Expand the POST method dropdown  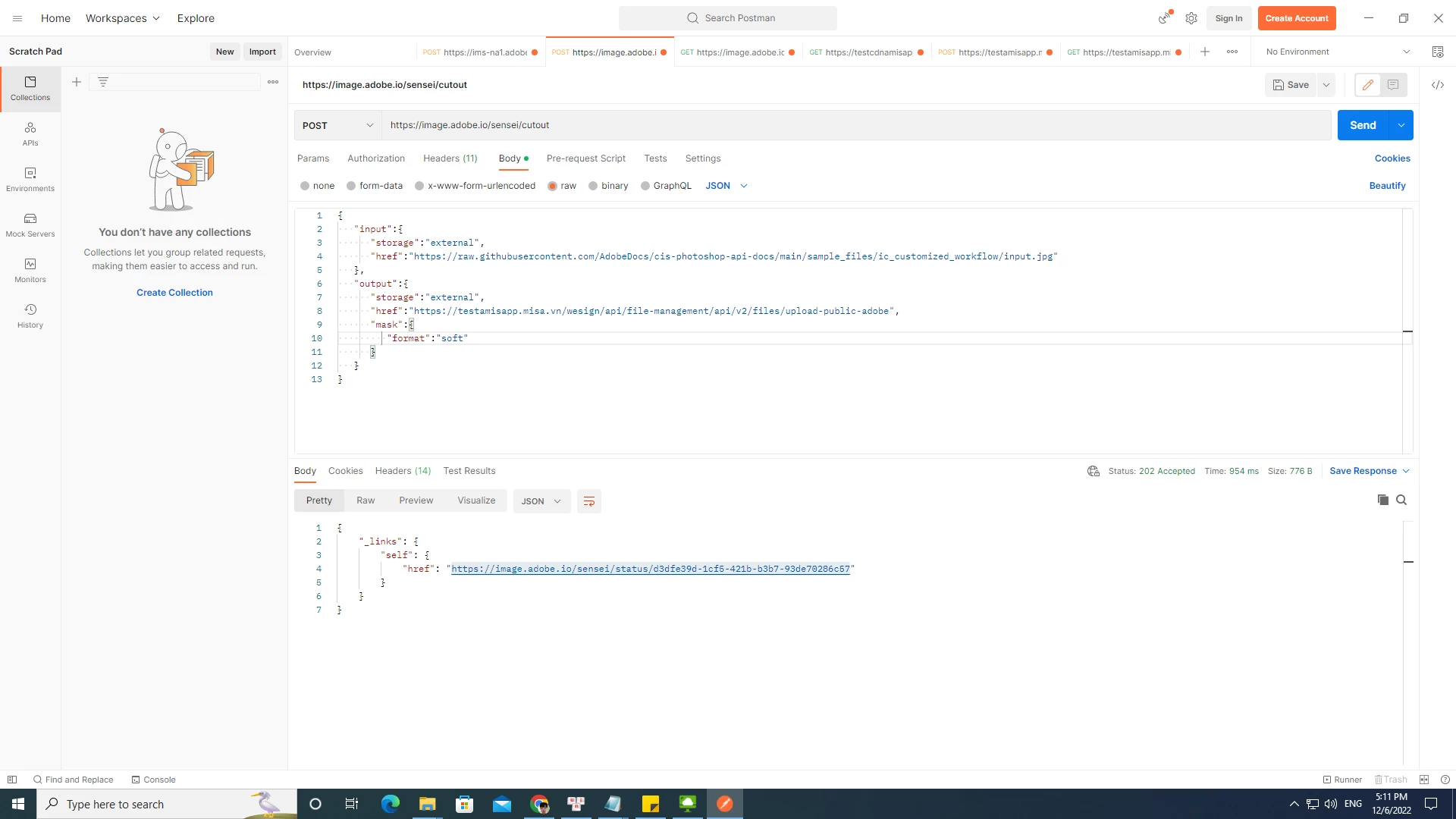[x=337, y=125]
